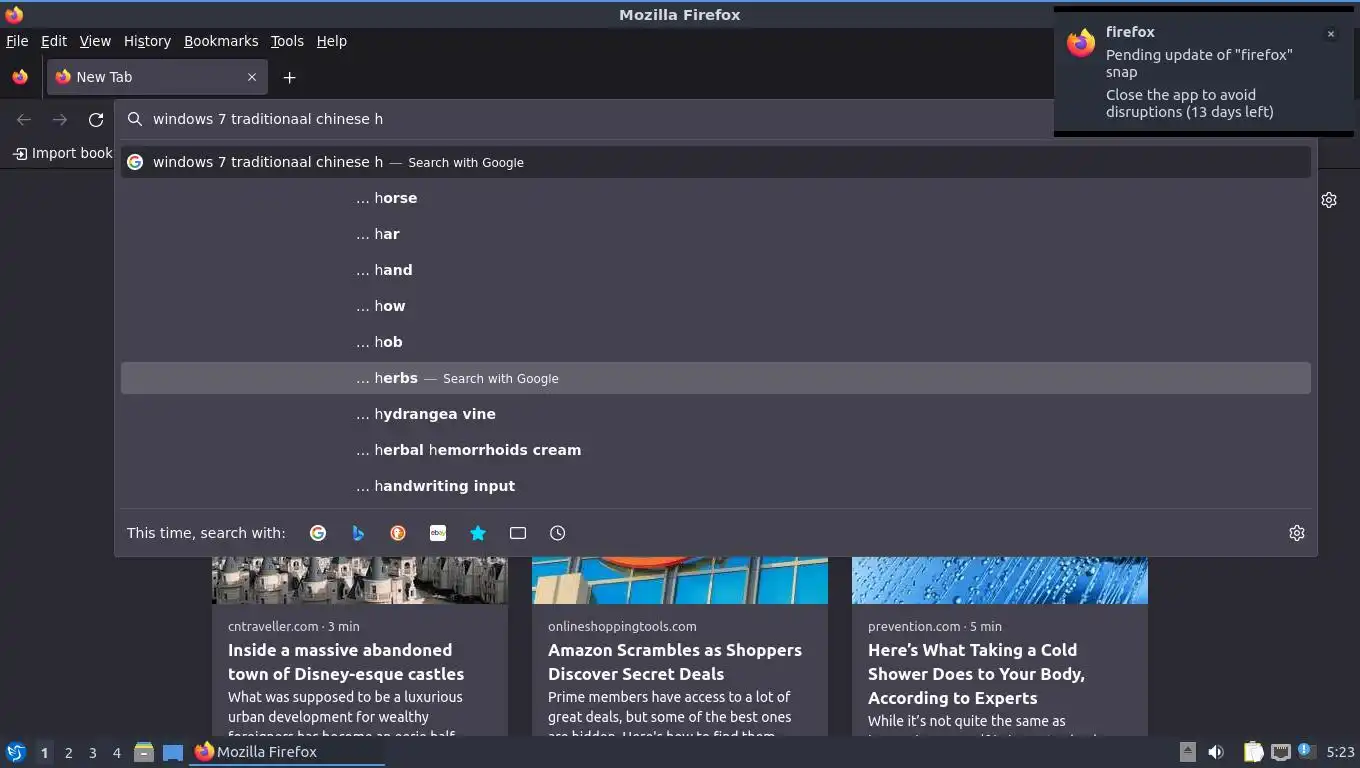Select the 'hand' search suggestion
This screenshot has height=768, width=1360.
click(716, 270)
